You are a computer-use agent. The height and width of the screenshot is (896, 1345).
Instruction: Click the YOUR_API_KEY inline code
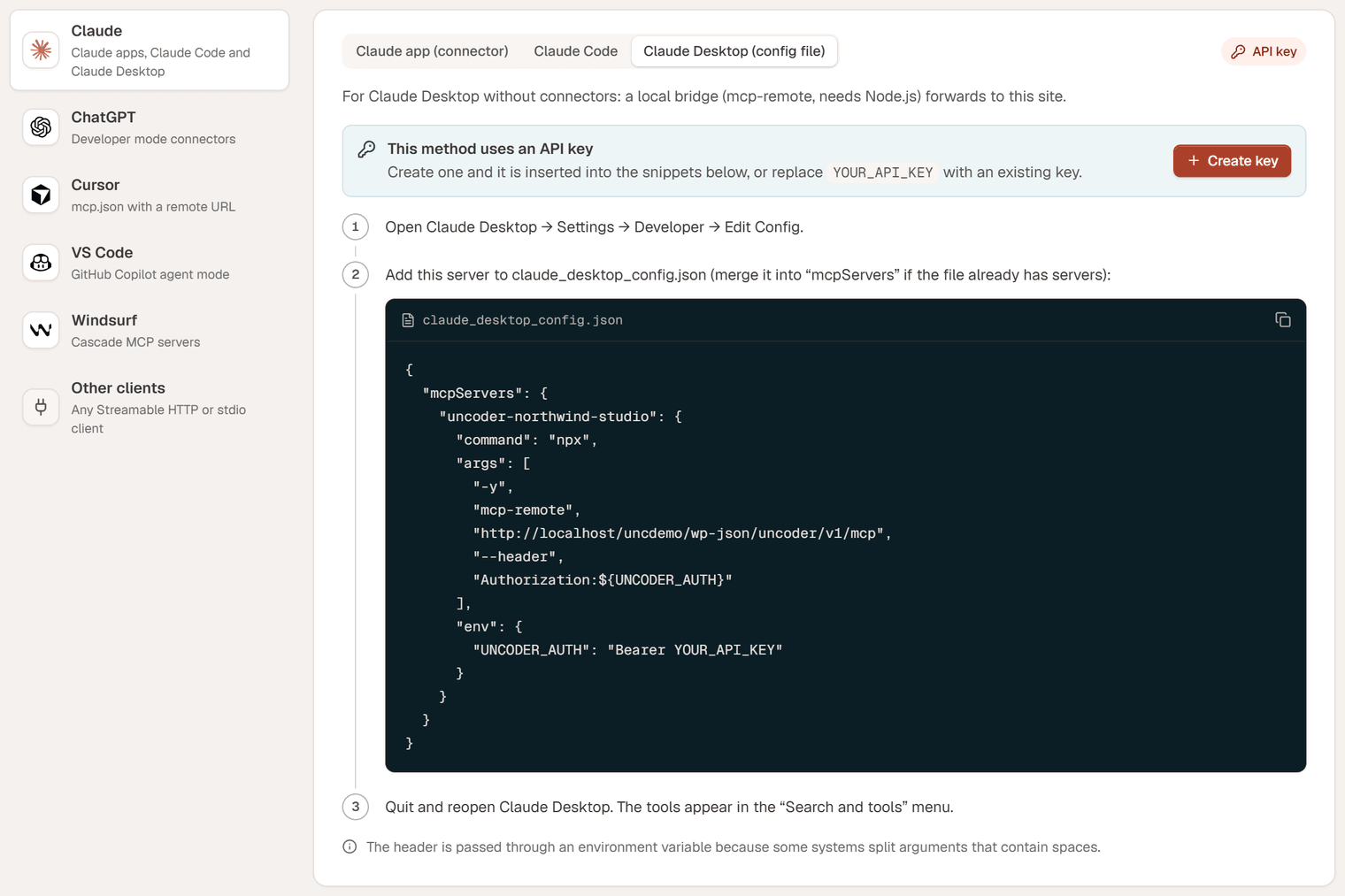(x=883, y=172)
